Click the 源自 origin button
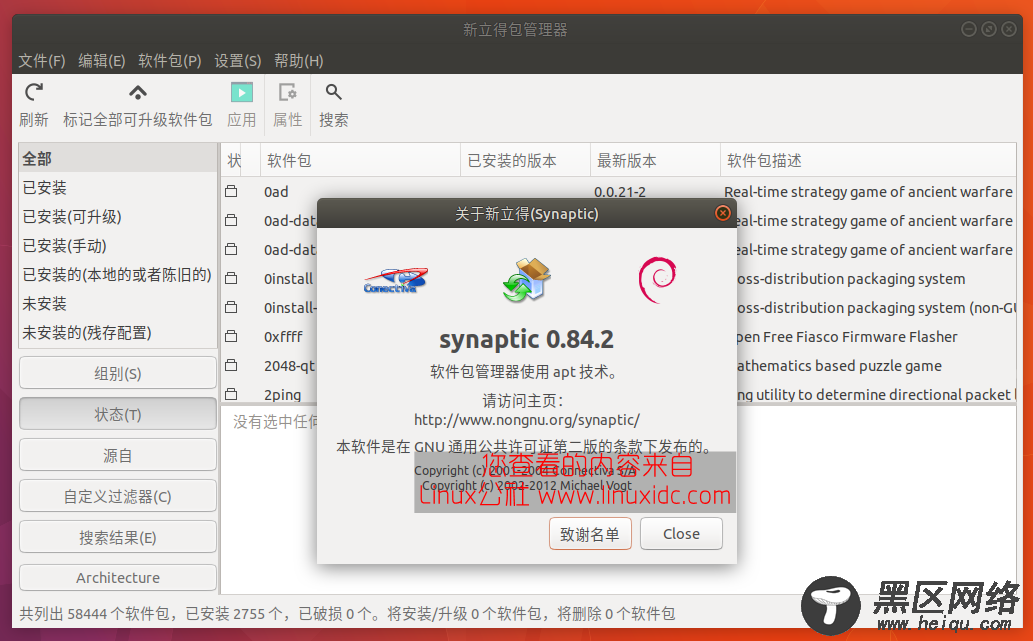This screenshot has width=1033, height=641. pos(118,455)
